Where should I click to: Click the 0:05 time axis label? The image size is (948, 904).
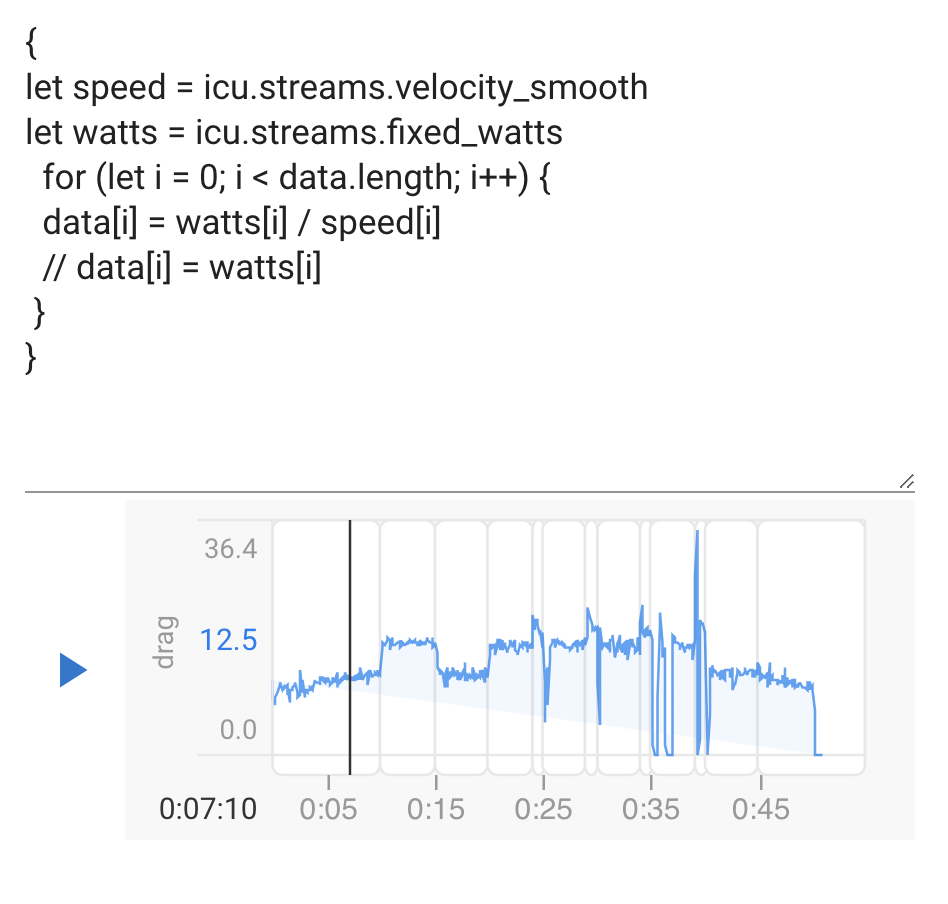point(328,809)
